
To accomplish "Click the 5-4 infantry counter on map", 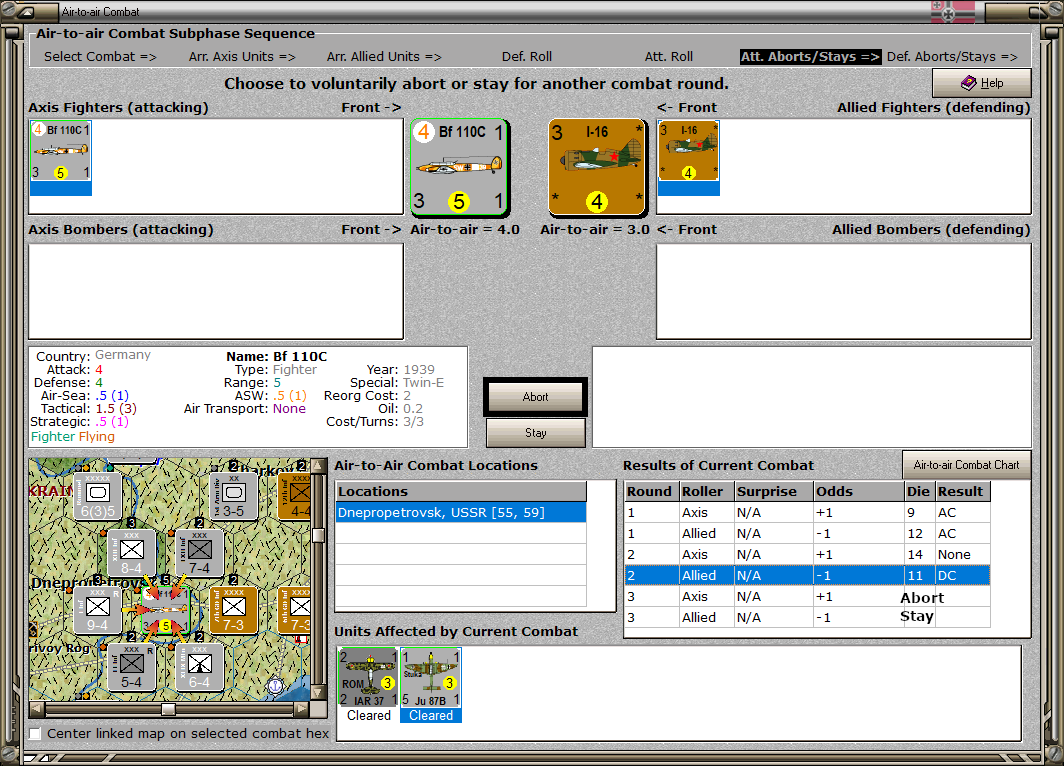I will point(132,667).
